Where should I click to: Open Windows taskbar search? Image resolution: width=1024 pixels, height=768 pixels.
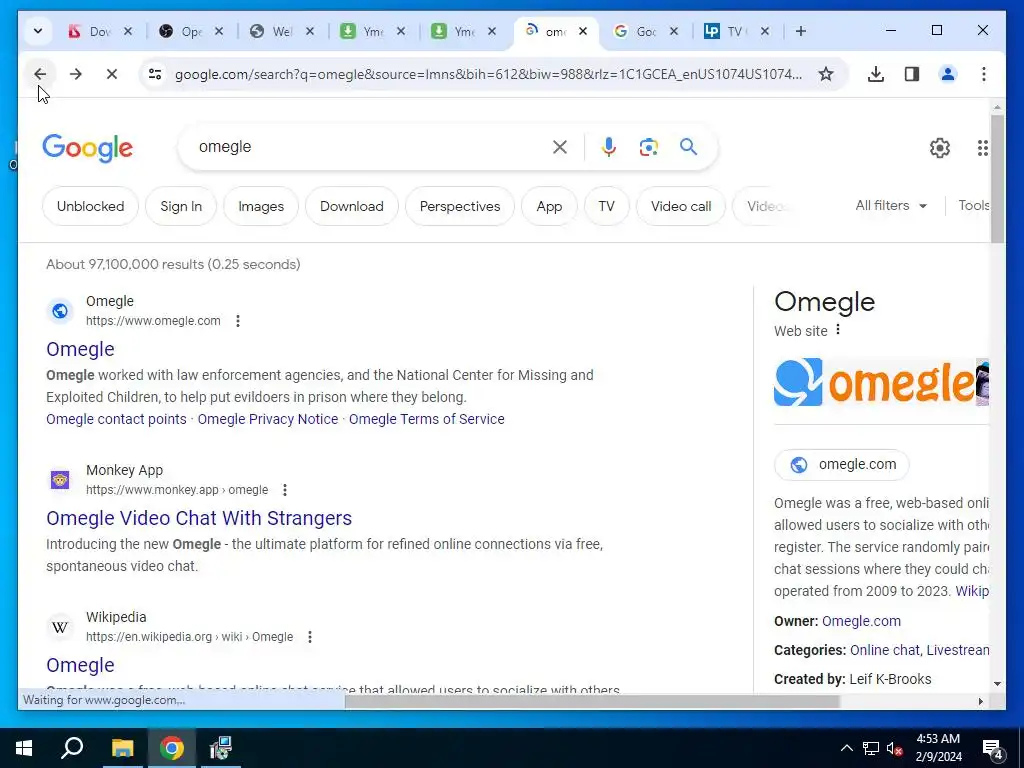coord(72,748)
